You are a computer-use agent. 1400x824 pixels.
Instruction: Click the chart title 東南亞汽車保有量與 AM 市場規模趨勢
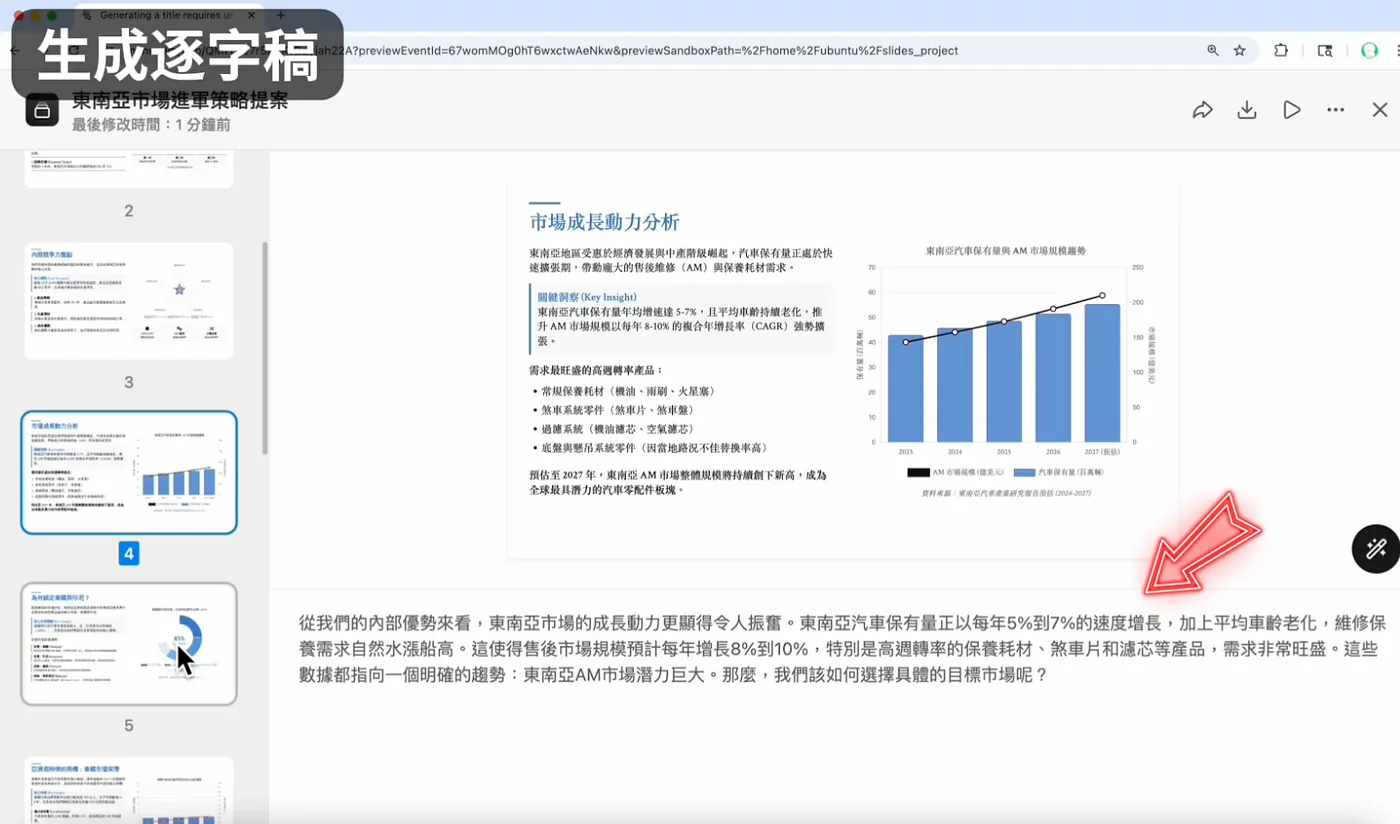pos(1005,251)
